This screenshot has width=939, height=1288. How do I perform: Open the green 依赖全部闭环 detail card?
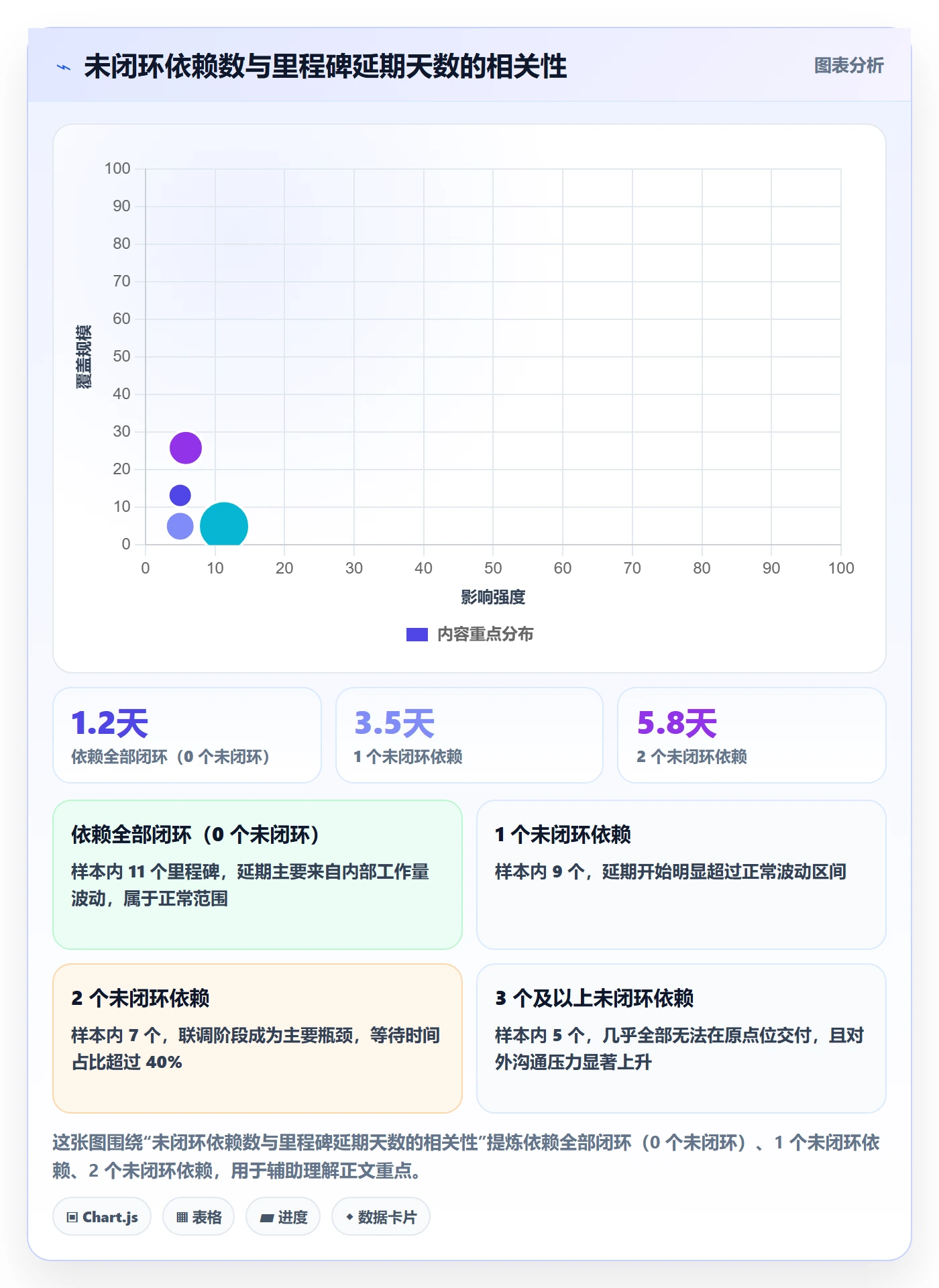click(x=258, y=875)
